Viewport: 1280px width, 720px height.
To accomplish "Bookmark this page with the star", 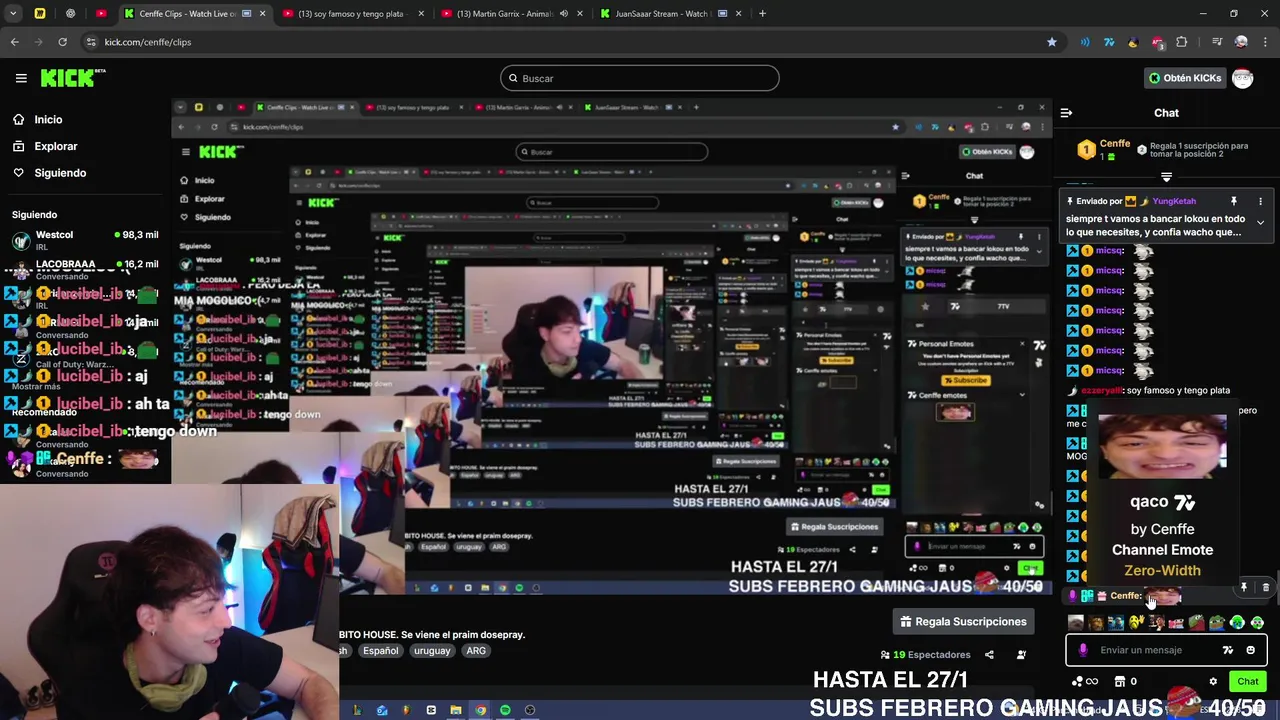I will click(1051, 42).
